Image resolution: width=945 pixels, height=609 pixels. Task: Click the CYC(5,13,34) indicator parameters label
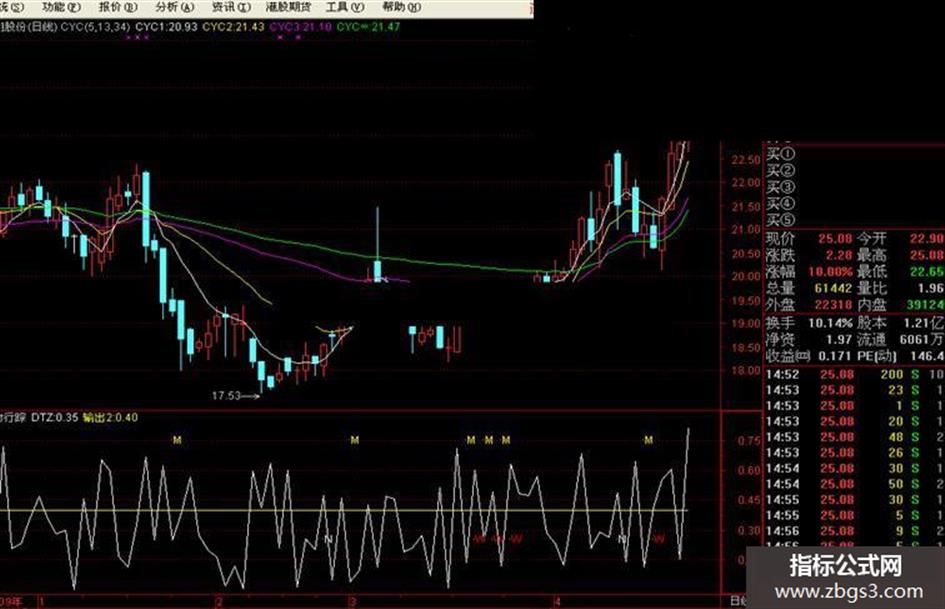(x=96, y=27)
